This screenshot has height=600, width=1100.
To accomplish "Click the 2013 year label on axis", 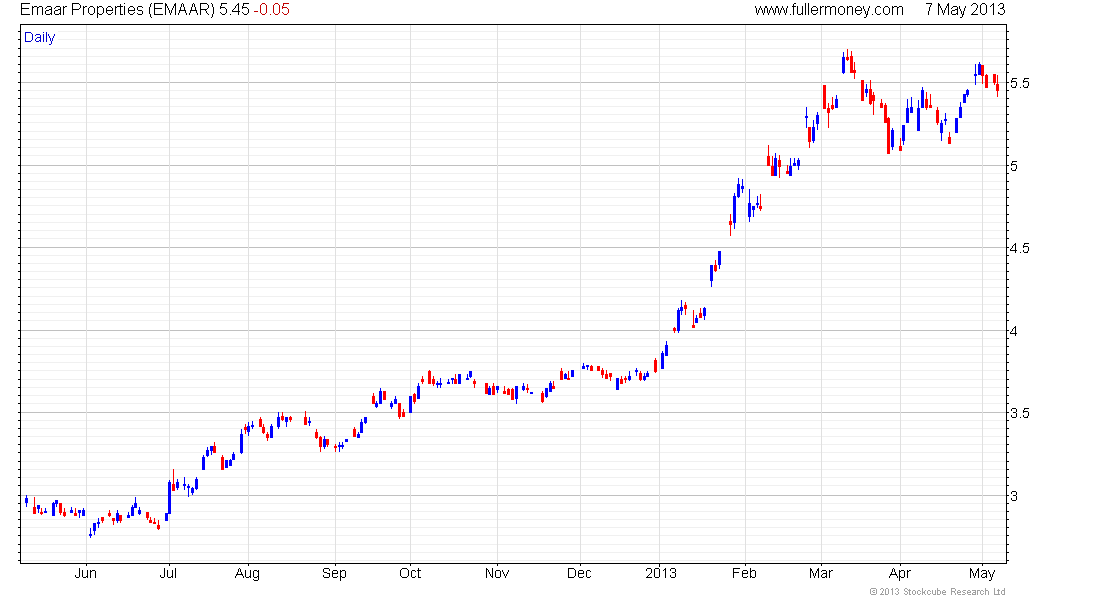I will 661,573.
